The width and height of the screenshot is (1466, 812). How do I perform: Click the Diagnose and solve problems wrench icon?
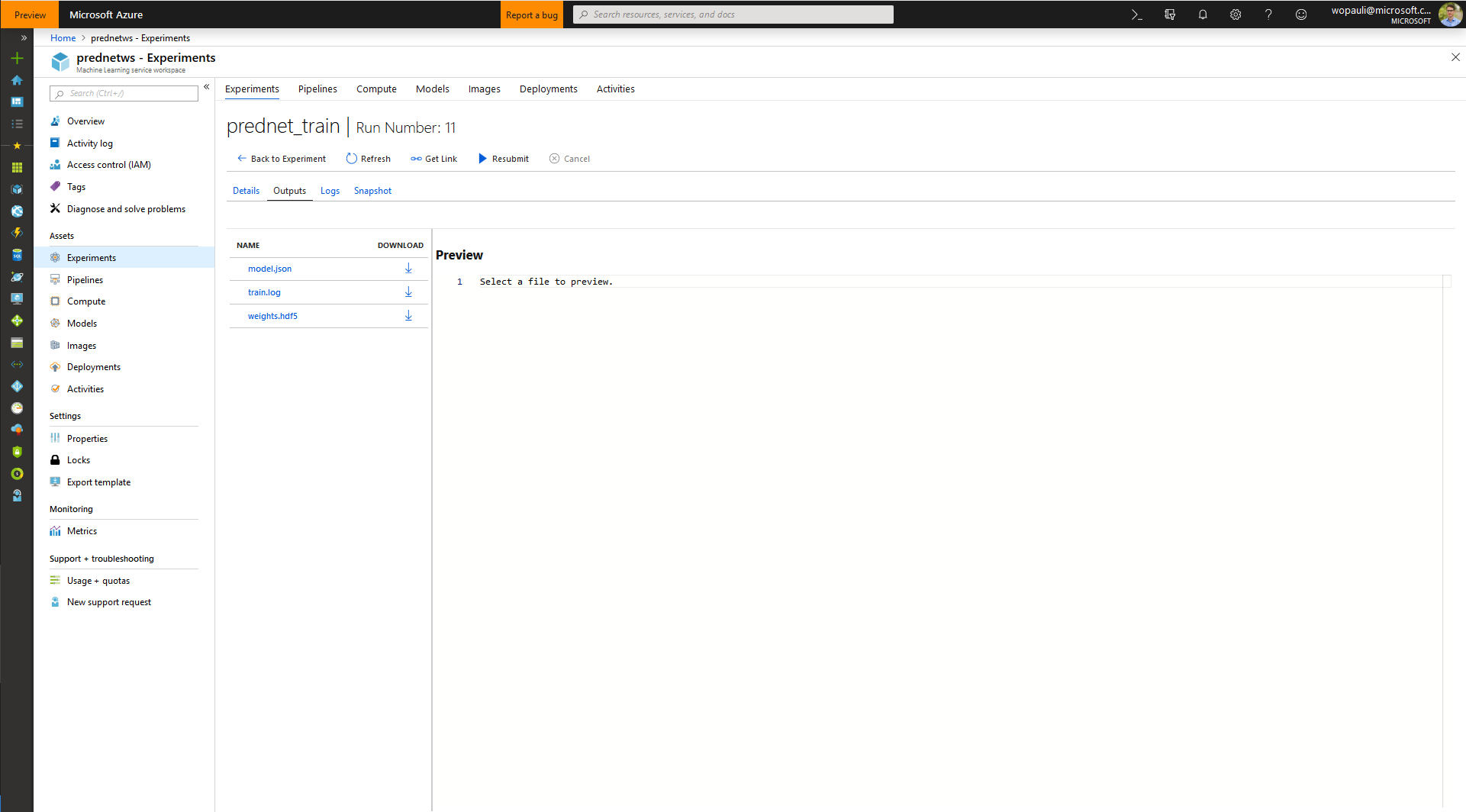click(54, 208)
